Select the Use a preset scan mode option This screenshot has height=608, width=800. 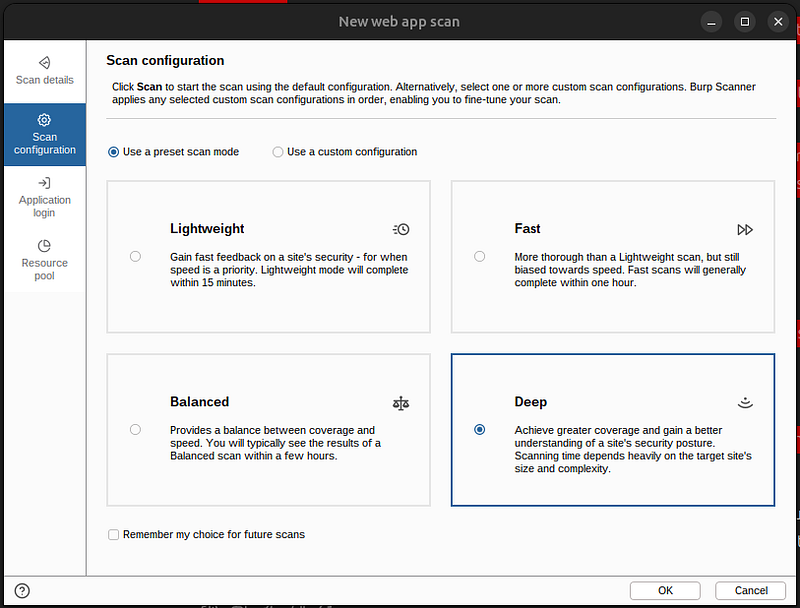[173, 152]
